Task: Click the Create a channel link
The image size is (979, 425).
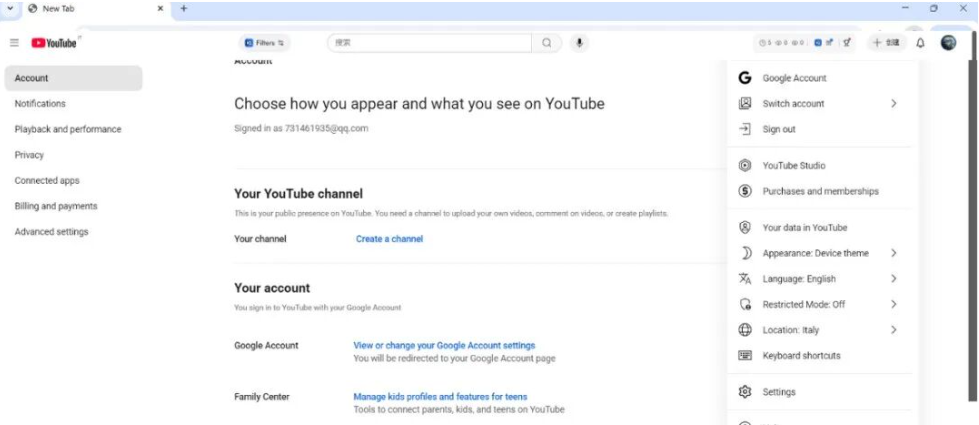Action: click(x=389, y=239)
